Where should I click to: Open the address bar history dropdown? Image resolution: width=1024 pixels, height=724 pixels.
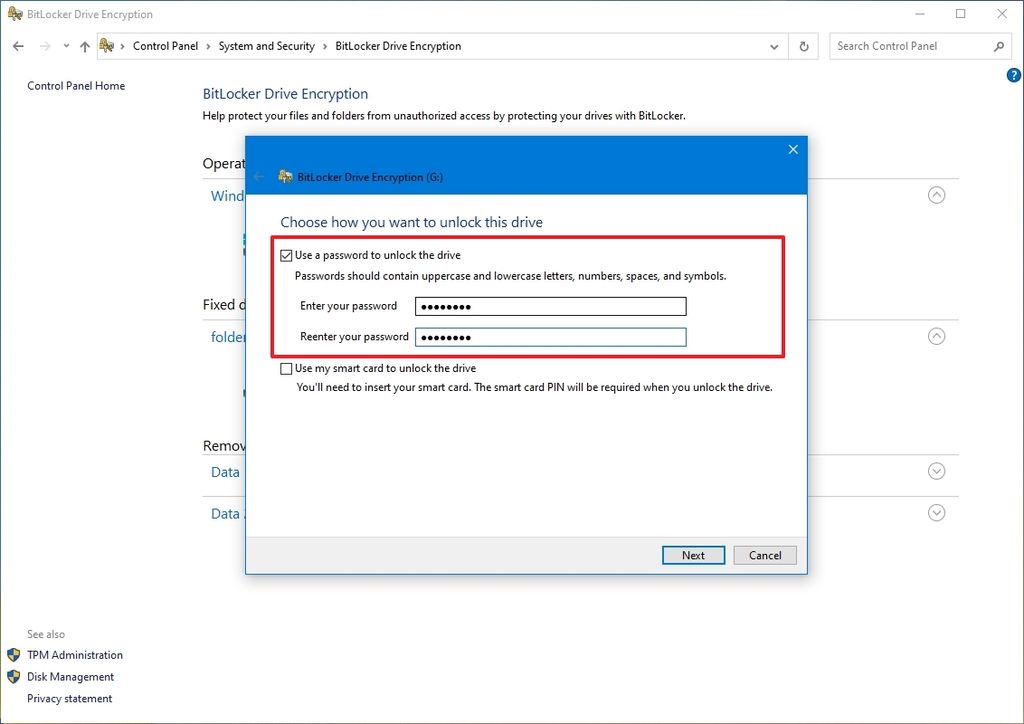click(774, 47)
